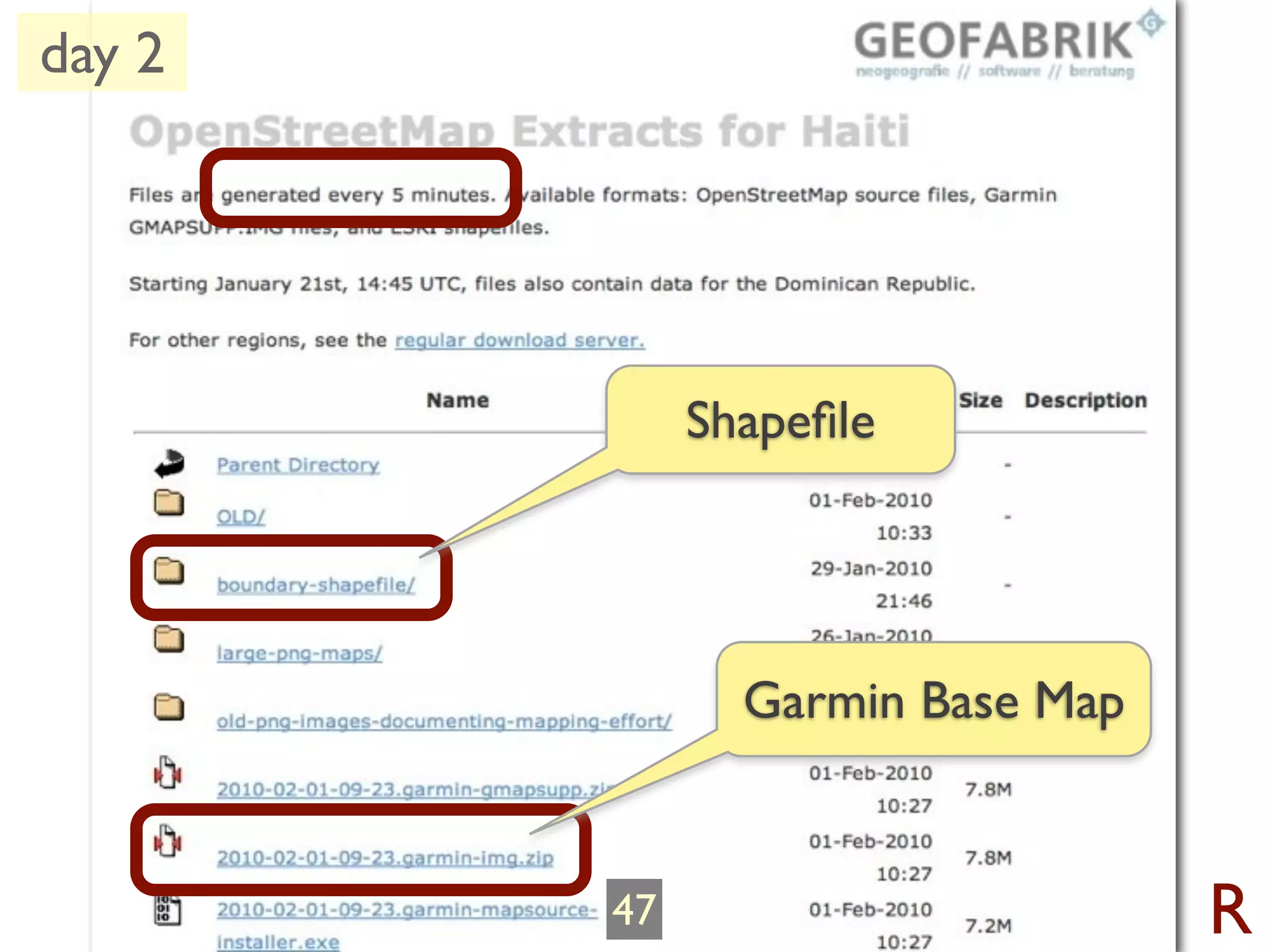Click the 29-Jan-2010 21:46 date of boundary-shapefile

tap(871, 584)
